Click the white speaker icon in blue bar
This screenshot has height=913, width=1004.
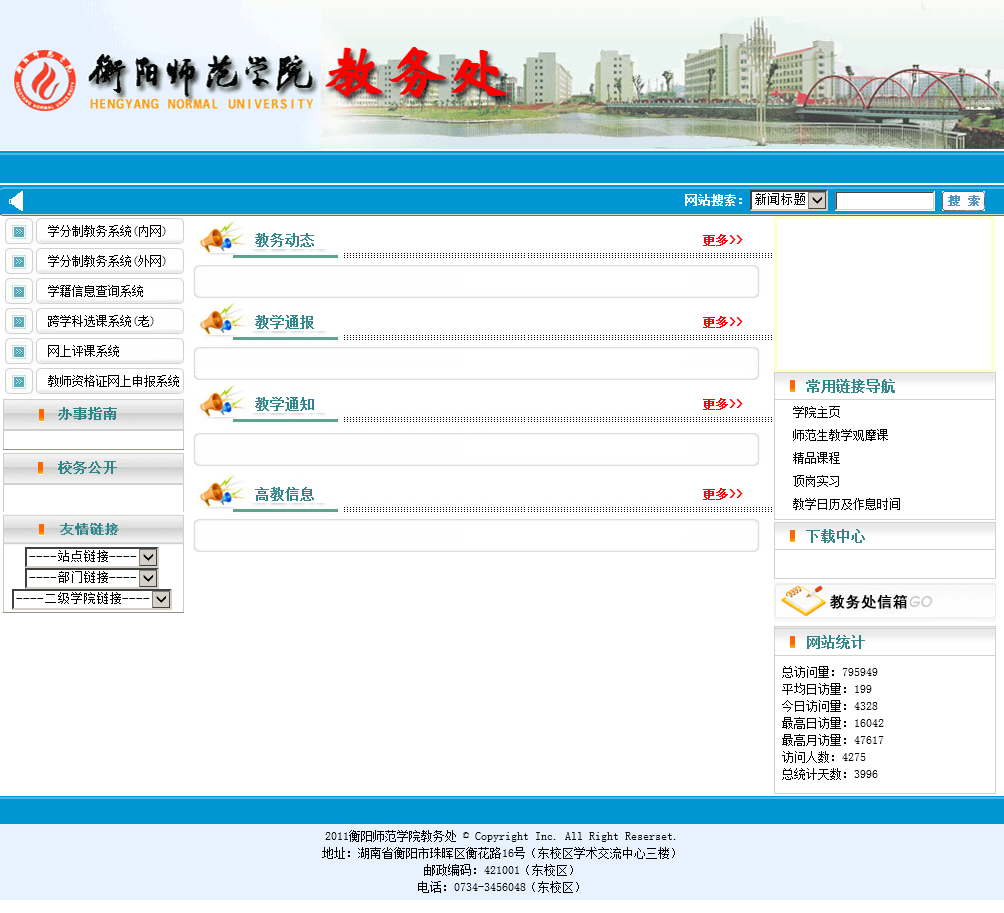tap(16, 201)
